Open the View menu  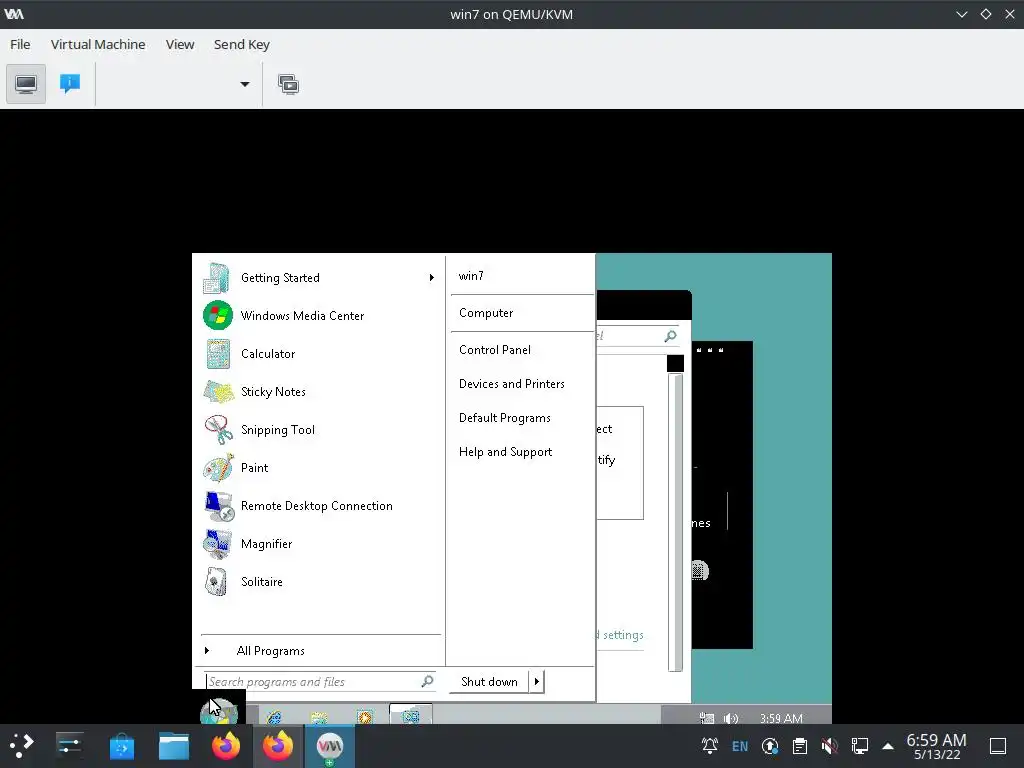pyautogui.click(x=180, y=44)
